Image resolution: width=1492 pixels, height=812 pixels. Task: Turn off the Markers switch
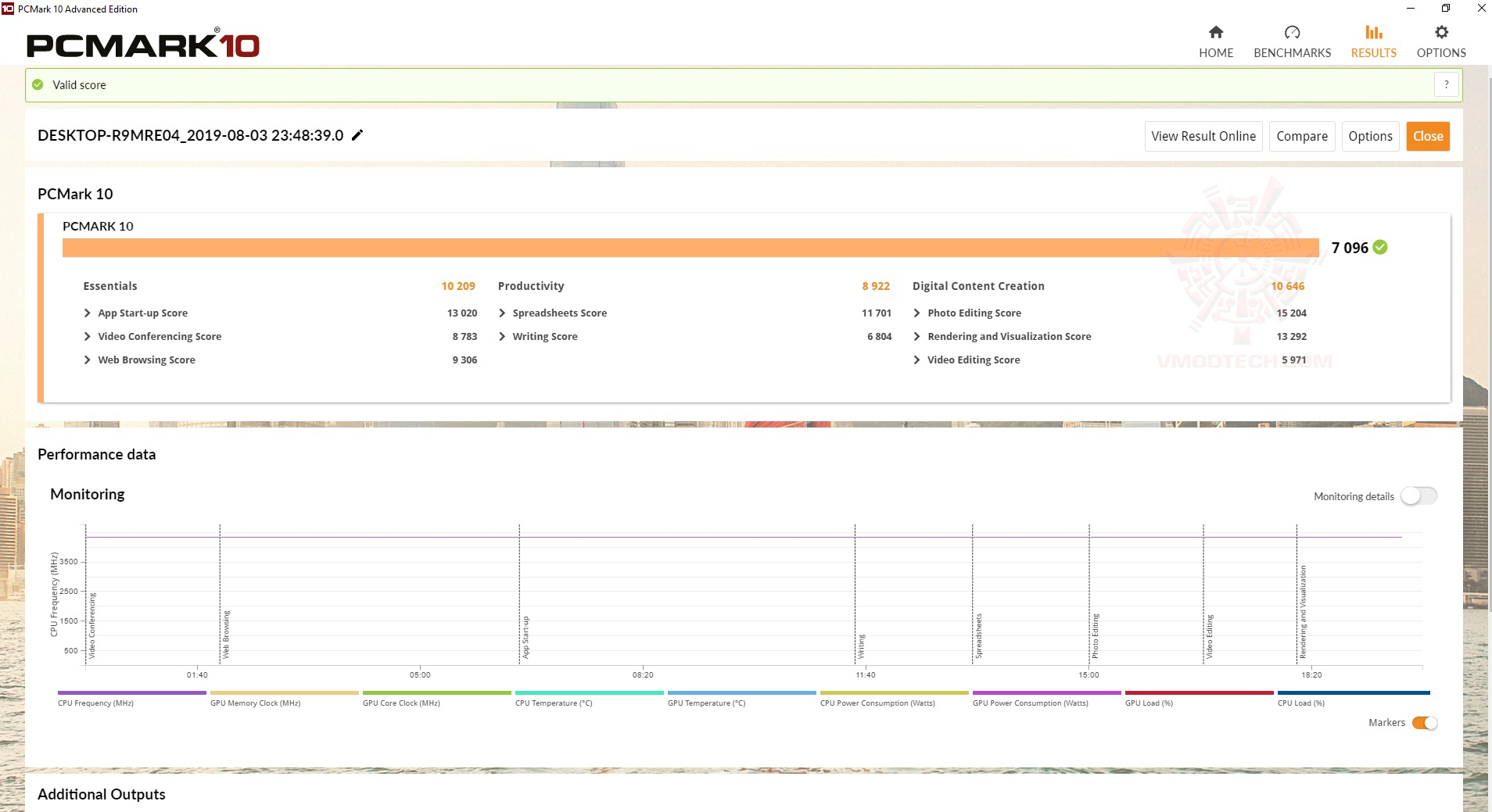[1425, 723]
